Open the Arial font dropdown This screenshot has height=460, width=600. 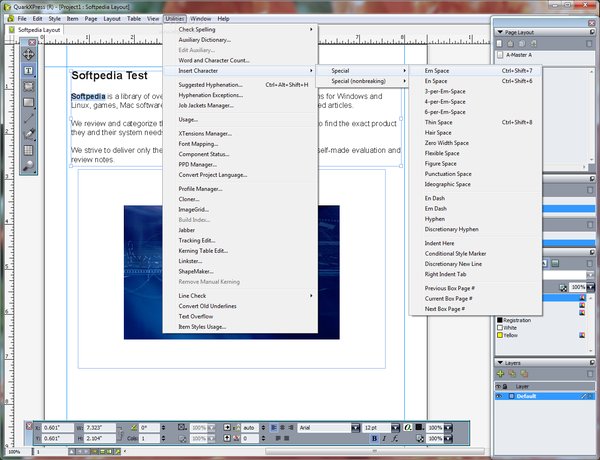pyautogui.click(x=356, y=427)
